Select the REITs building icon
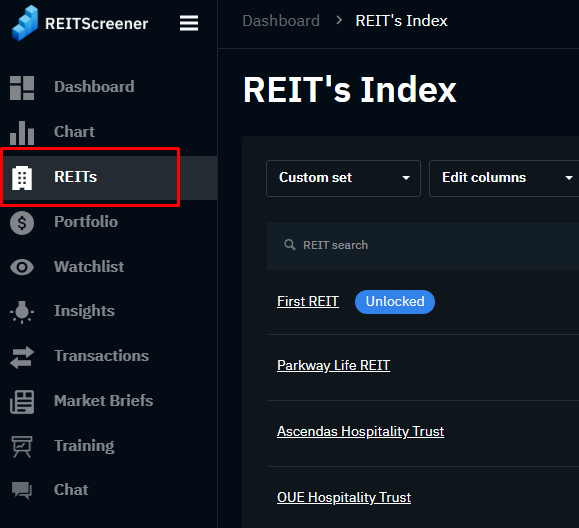 pos(22,178)
